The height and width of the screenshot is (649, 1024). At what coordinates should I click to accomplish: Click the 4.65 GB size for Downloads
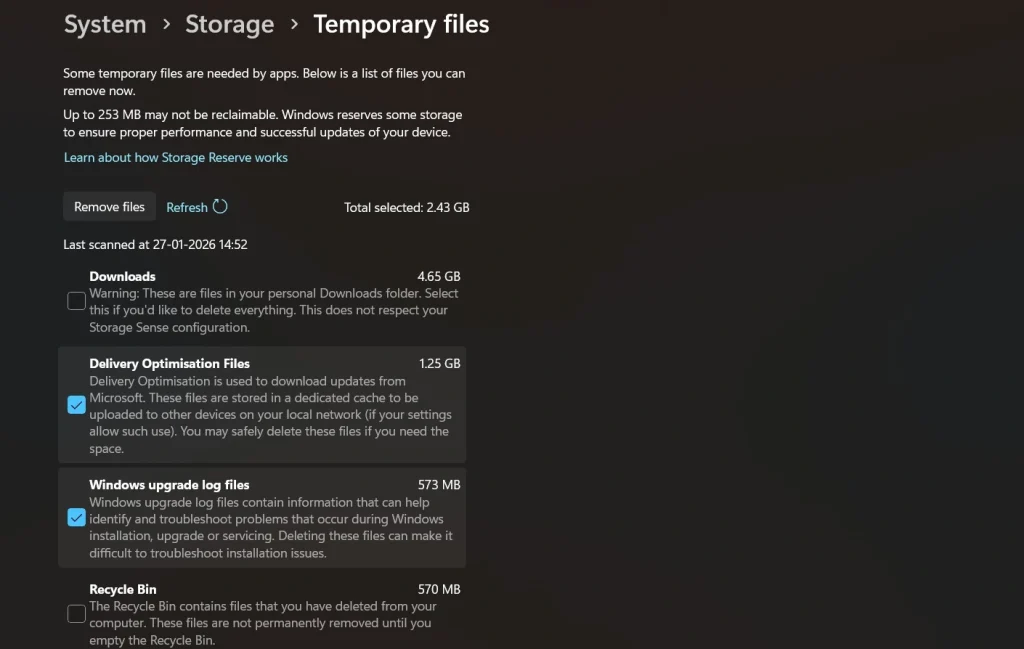pyautogui.click(x=440, y=276)
